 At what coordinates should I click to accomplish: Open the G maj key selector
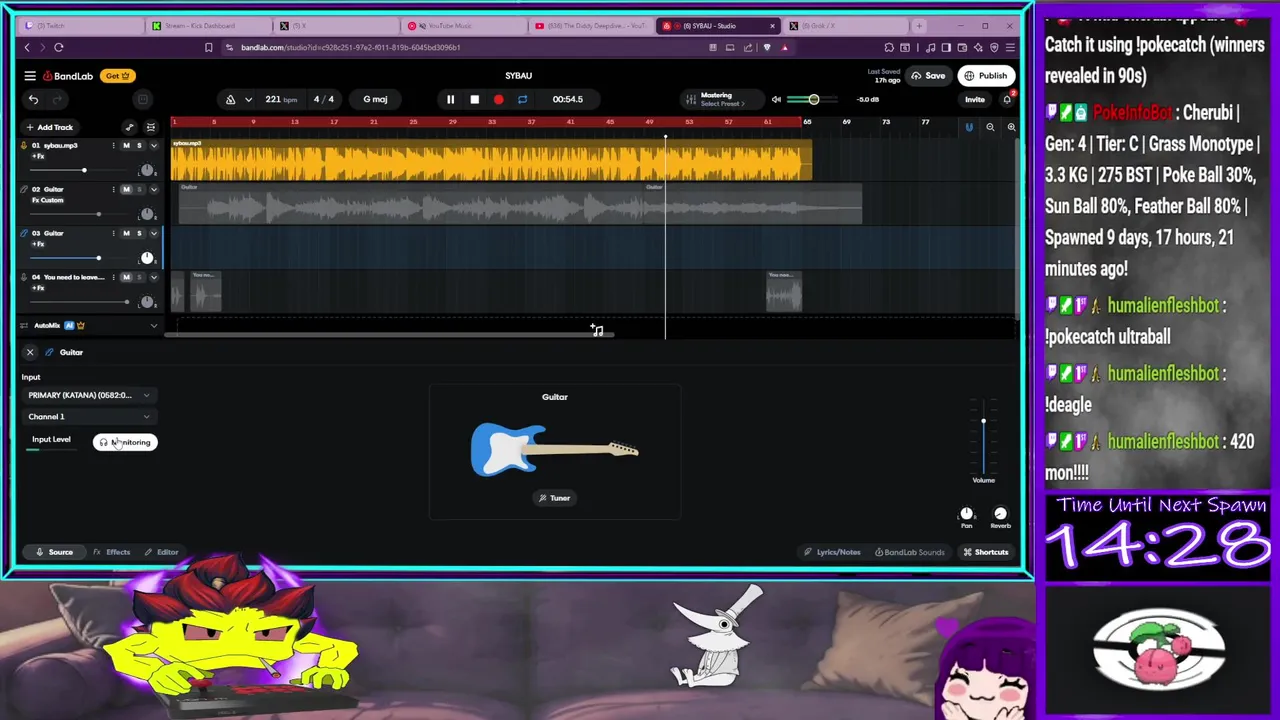click(375, 99)
